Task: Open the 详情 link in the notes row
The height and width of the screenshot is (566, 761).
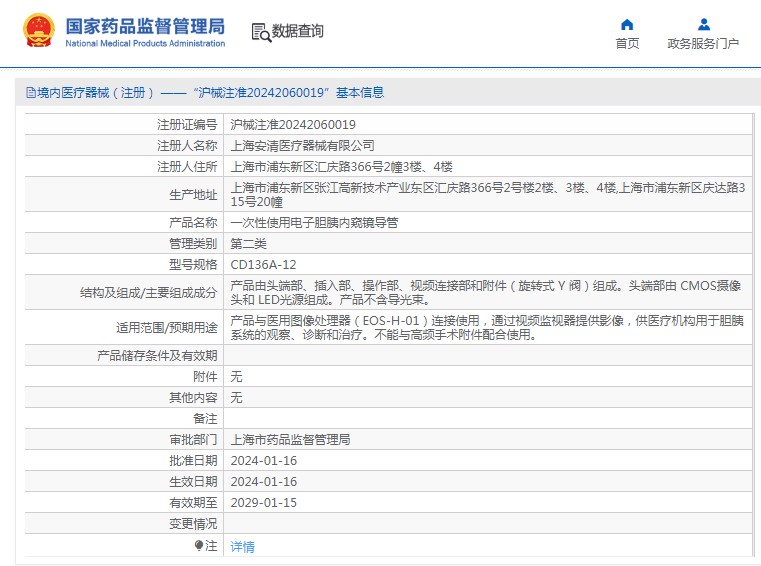Action: click(242, 547)
